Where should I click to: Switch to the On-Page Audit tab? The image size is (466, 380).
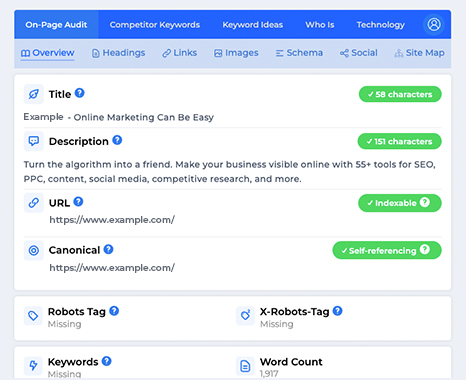[x=56, y=25]
